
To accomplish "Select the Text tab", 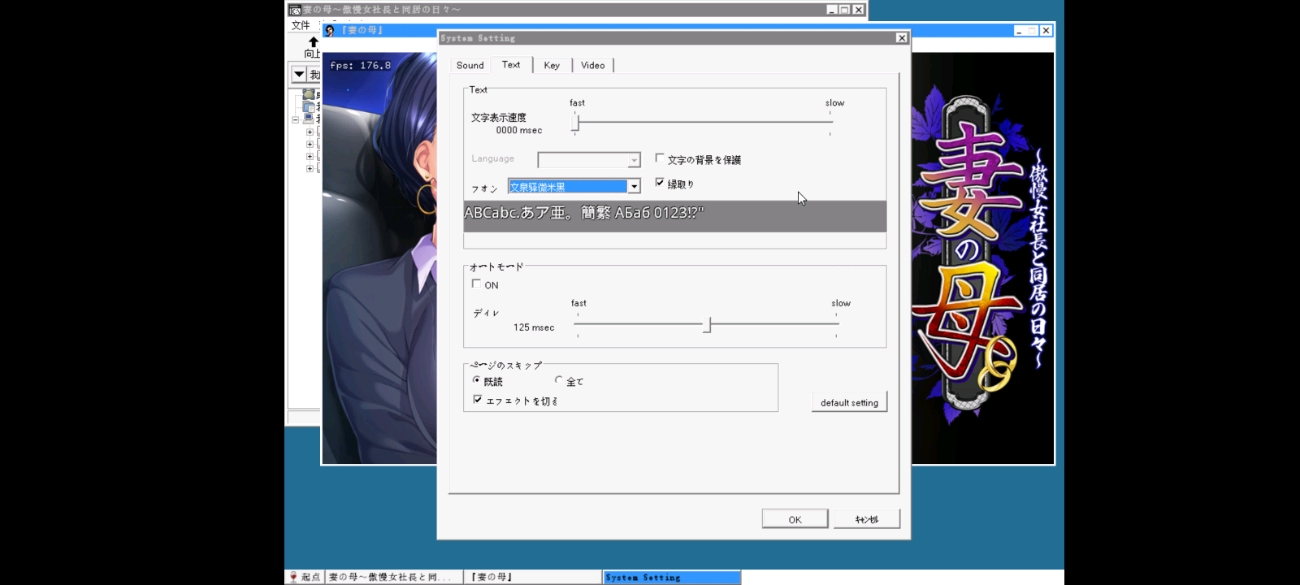I will tap(511, 64).
